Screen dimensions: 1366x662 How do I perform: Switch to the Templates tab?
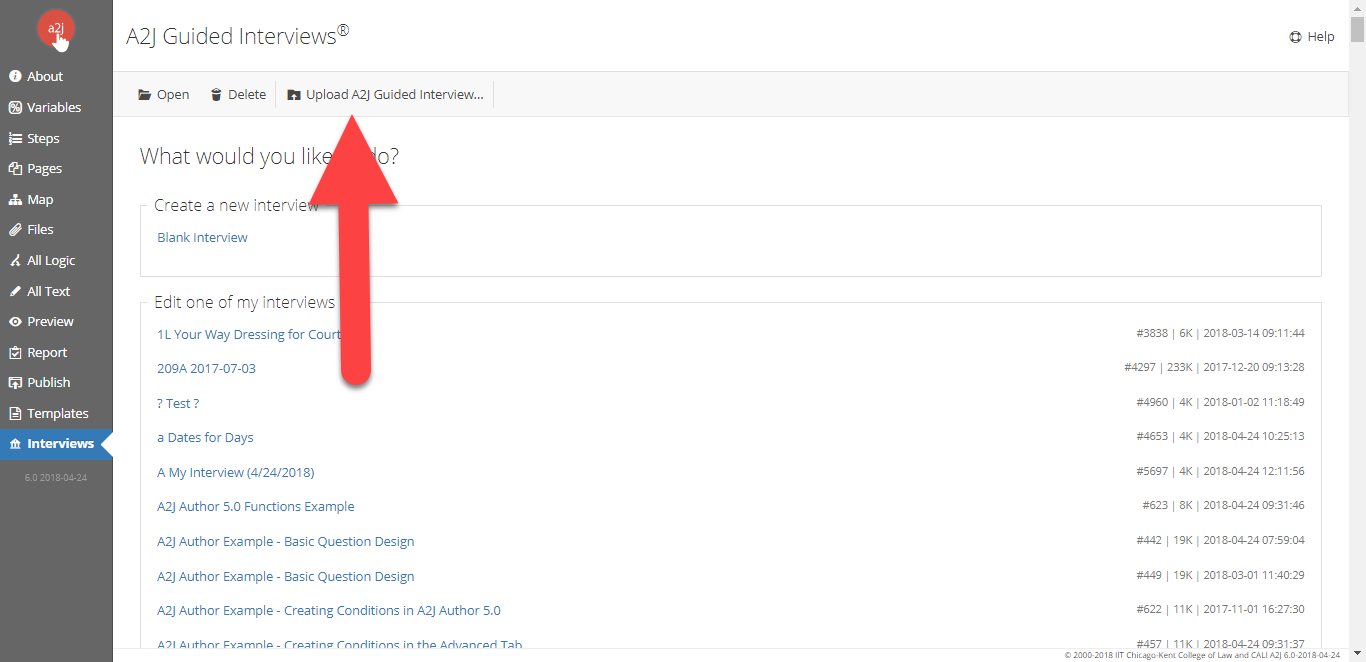pos(56,413)
